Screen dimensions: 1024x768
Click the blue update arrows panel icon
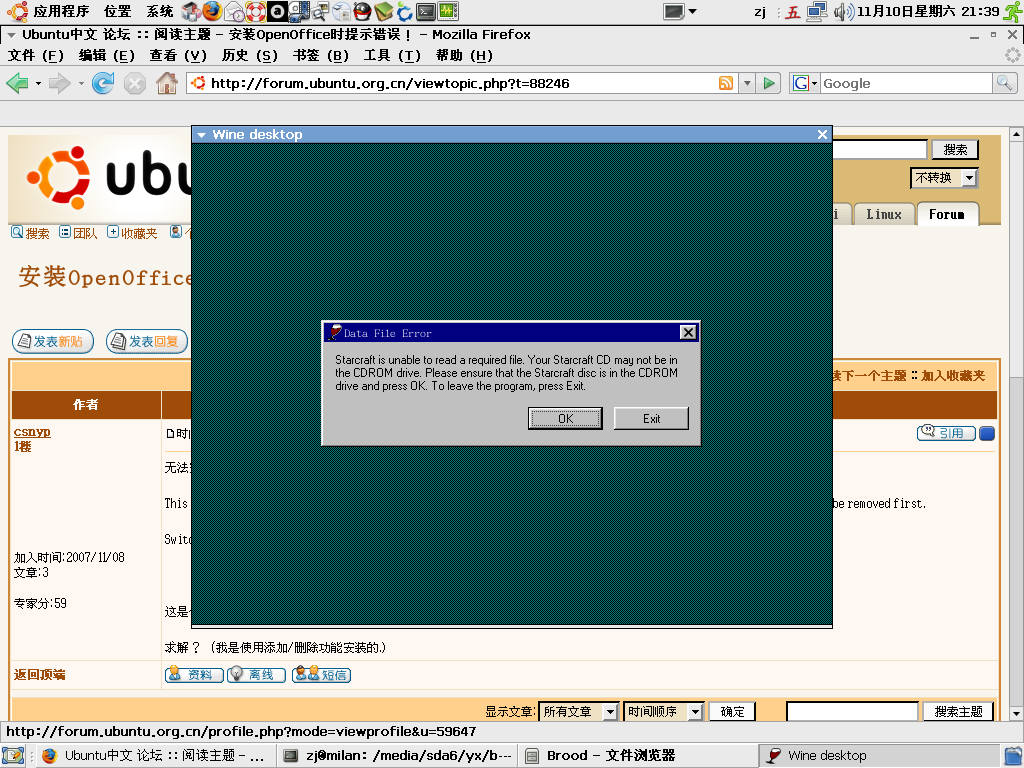coord(405,11)
